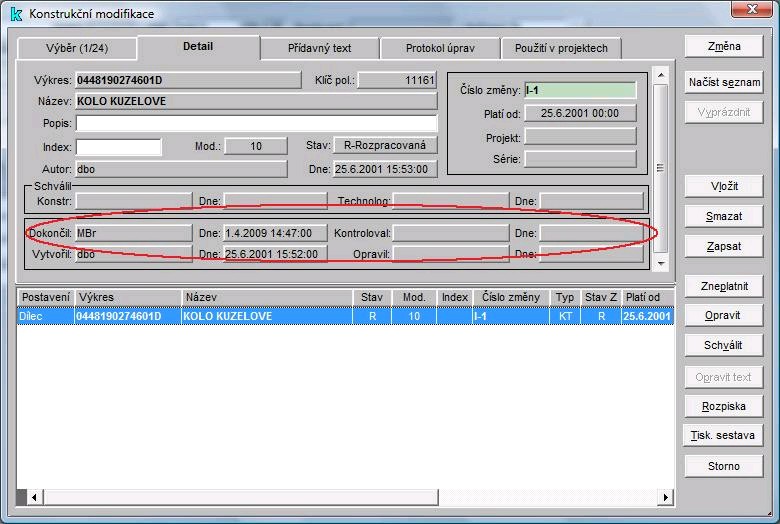Screen dimensions: 780x524
Task: Click the Technolog approval field
Action: pos(451,201)
